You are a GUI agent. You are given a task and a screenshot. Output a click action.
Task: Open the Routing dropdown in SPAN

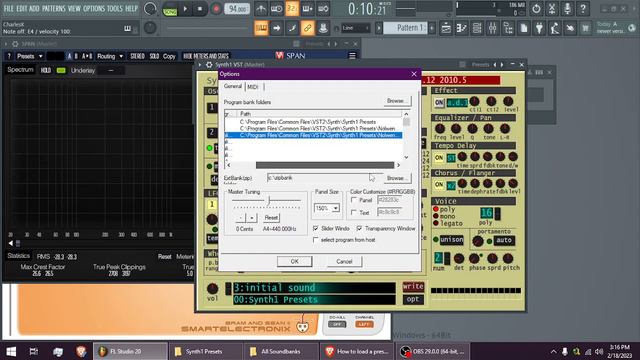[109, 56]
